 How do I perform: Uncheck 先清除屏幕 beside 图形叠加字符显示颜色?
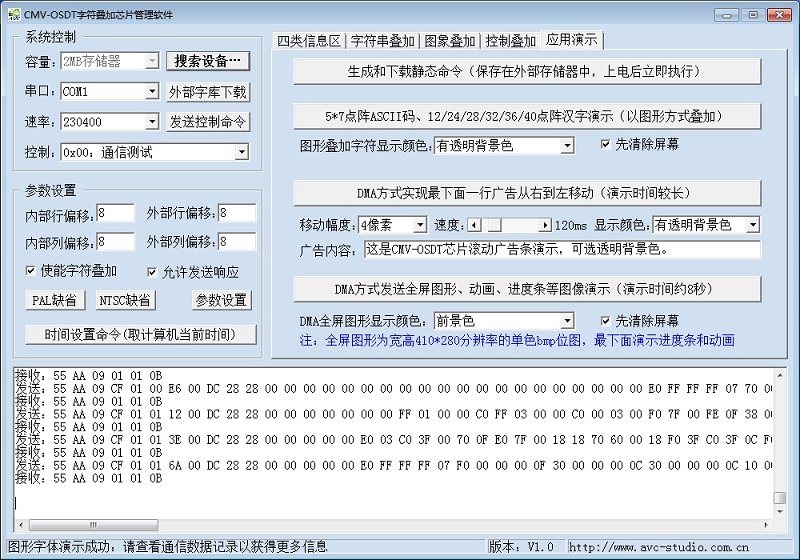(605, 144)
